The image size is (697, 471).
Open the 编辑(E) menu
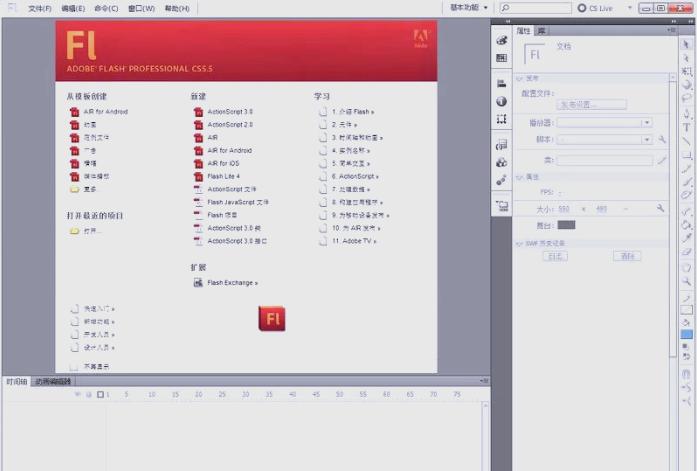pos(73,8)
